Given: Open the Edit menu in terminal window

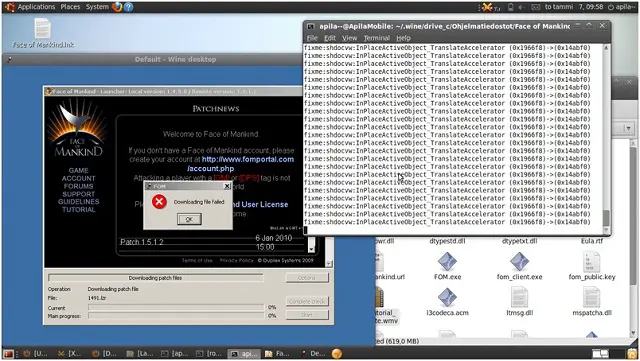Looking at the screenshot, I should [x=330, y=38].
